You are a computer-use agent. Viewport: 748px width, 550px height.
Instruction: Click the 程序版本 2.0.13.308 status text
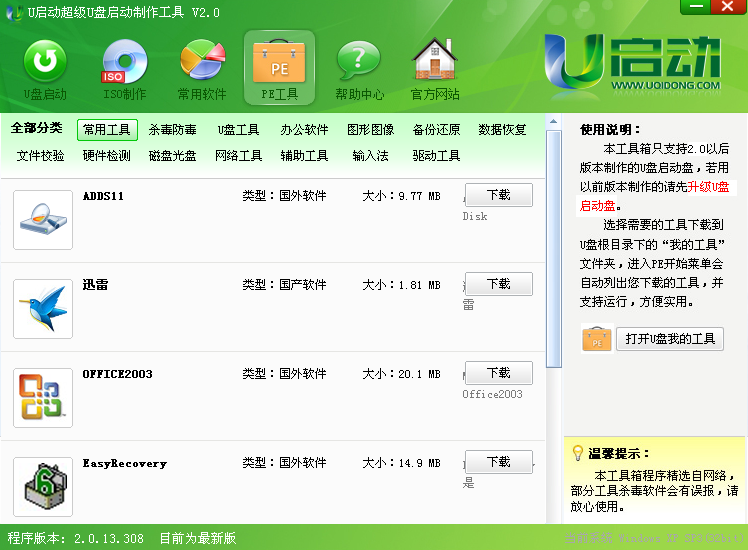pos(75,539)
